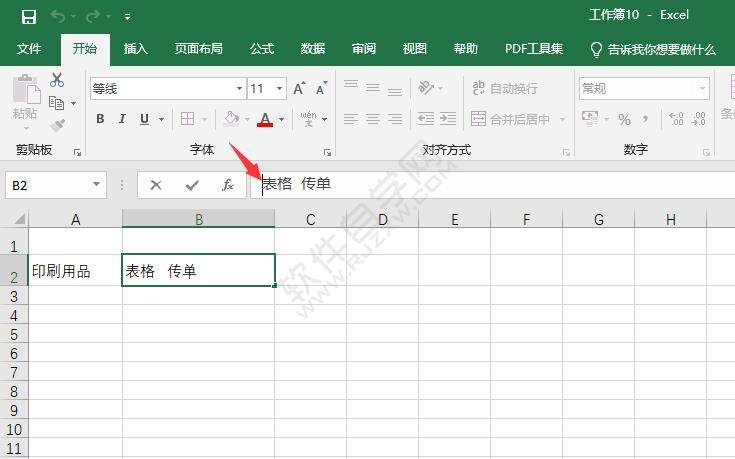
Task: Click the Format Painter brush icon
Action: pos(57,125)
